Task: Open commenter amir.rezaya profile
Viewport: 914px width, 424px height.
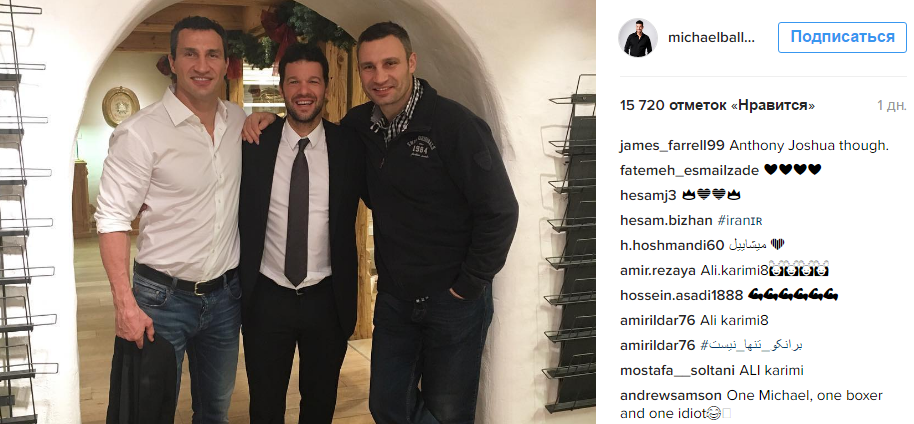Action: pyautogui.click(x=658, y=271)
